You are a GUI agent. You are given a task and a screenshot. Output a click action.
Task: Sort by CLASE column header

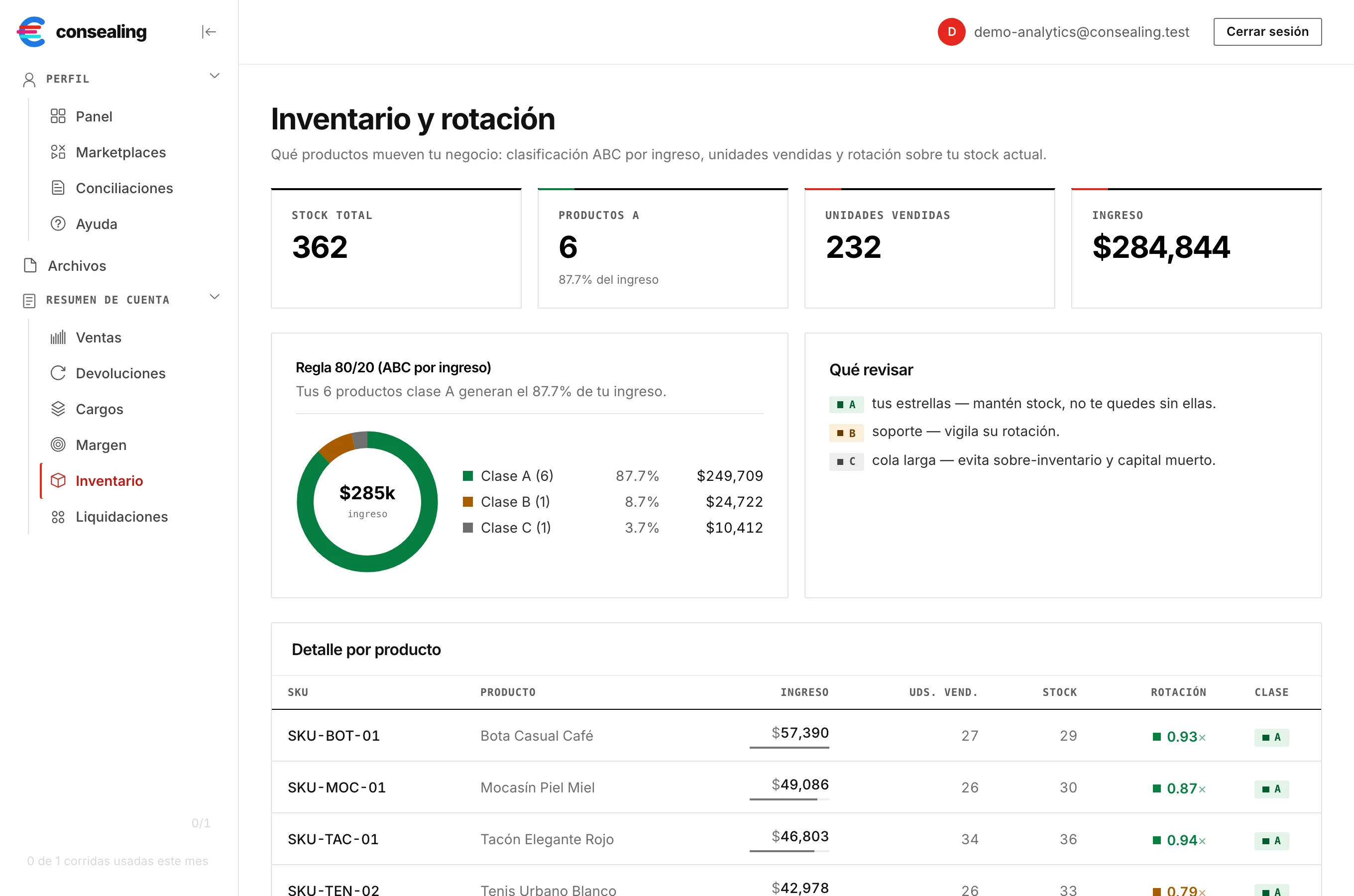point(1271,692)
